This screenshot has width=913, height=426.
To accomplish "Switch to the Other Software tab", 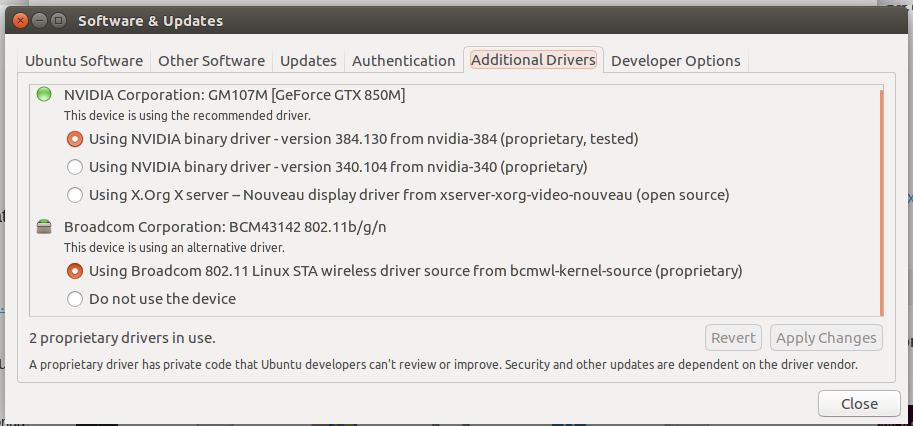I will [211, 61].
